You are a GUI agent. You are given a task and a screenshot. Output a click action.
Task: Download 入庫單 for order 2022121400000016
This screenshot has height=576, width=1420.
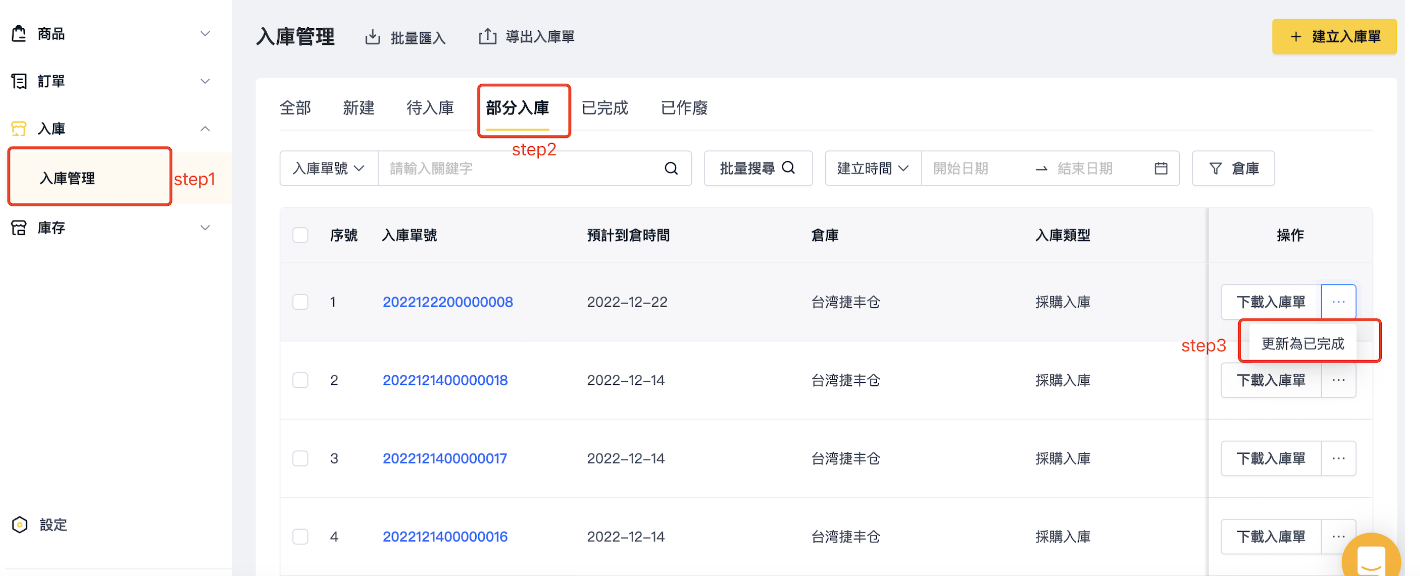1271,537
